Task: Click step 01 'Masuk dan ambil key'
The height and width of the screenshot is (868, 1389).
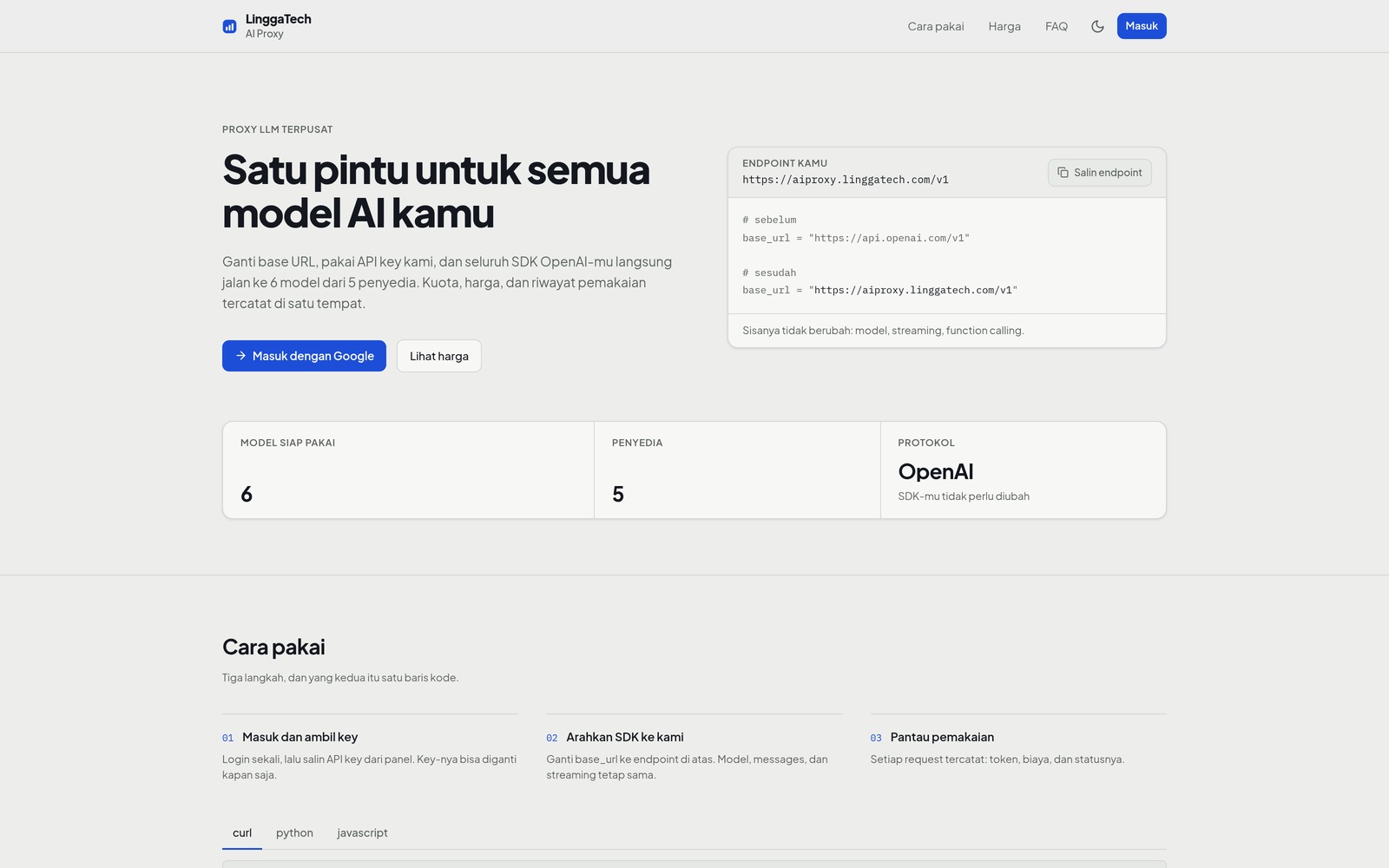Action: (x=300, y=737)
